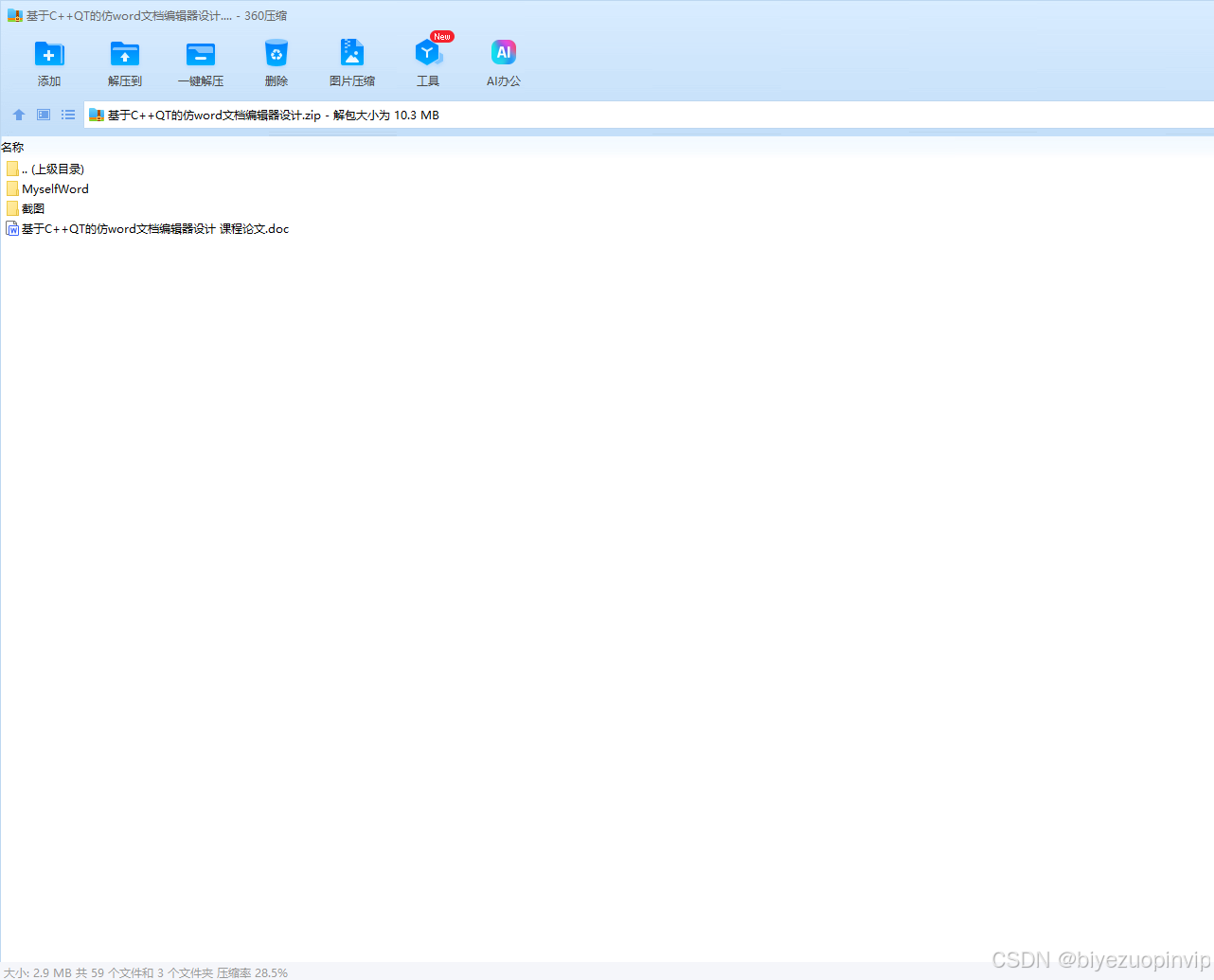Screen dimensions: 1214x980
Task: Open the 工具 (Tools) icon
Action: point(428,53)
